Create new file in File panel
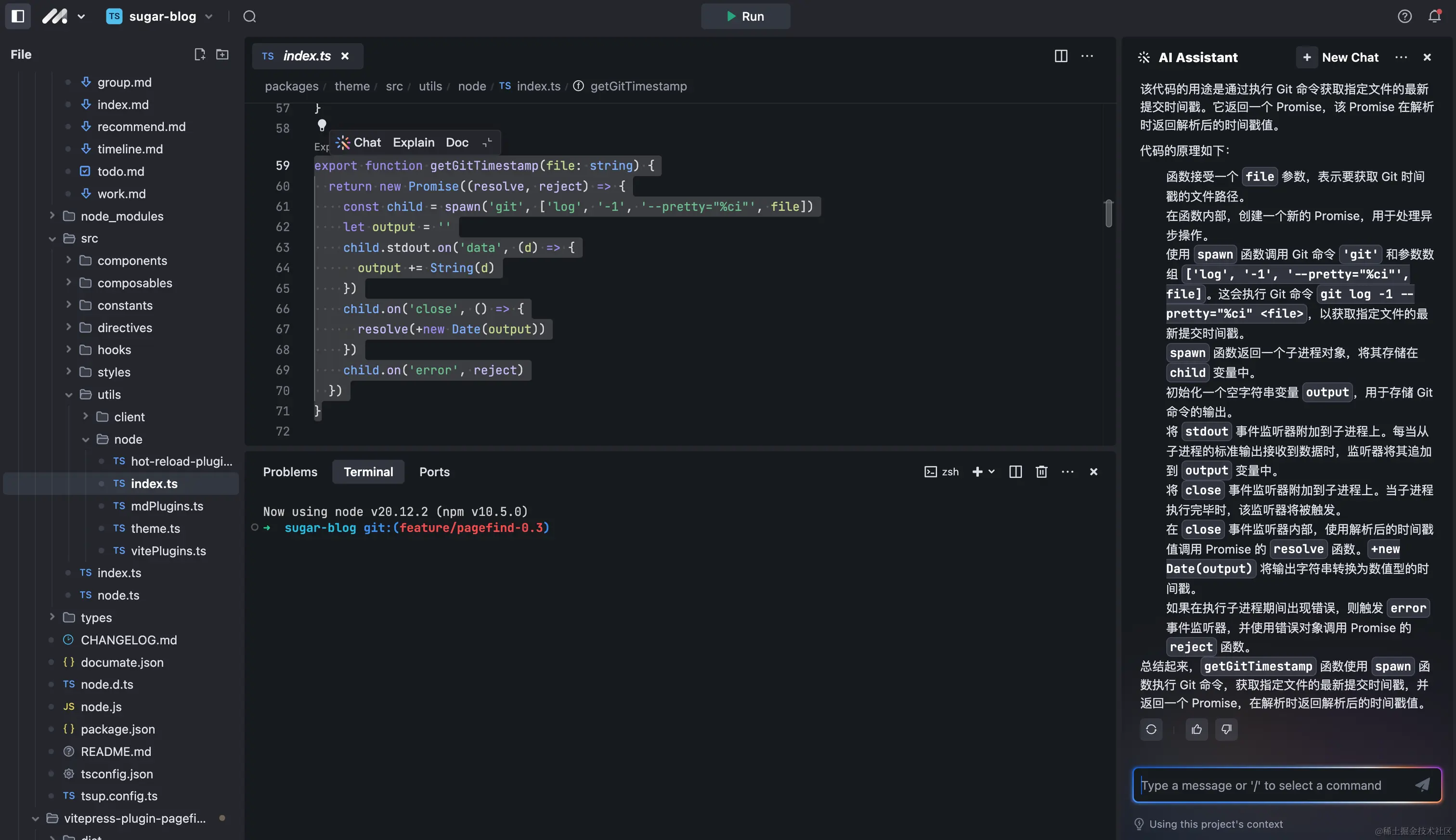This screenshot has height=840, width=1456. point(199,54)
